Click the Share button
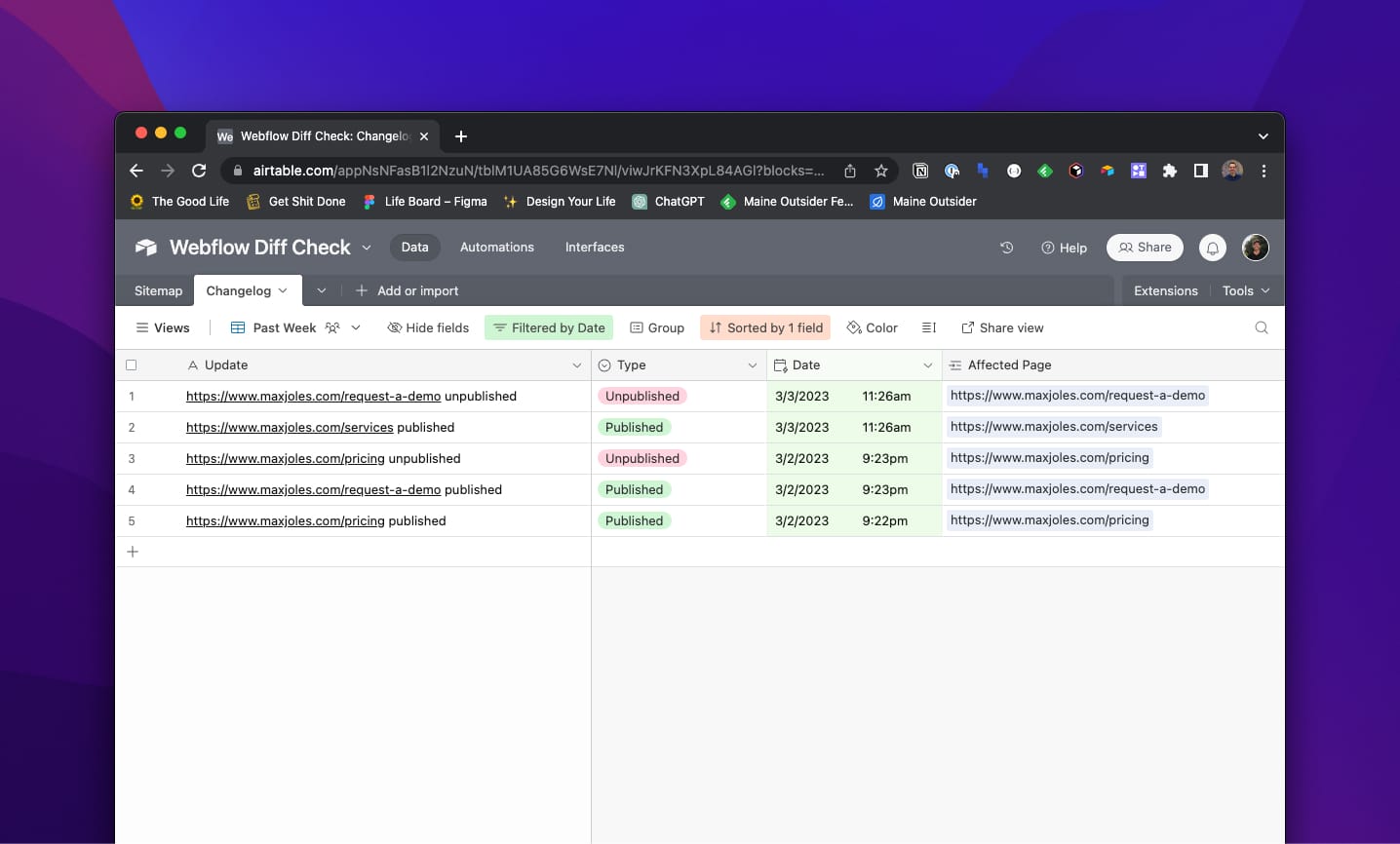The width and height of the screenshot is (1400, 844). [x=1145, y=248]
